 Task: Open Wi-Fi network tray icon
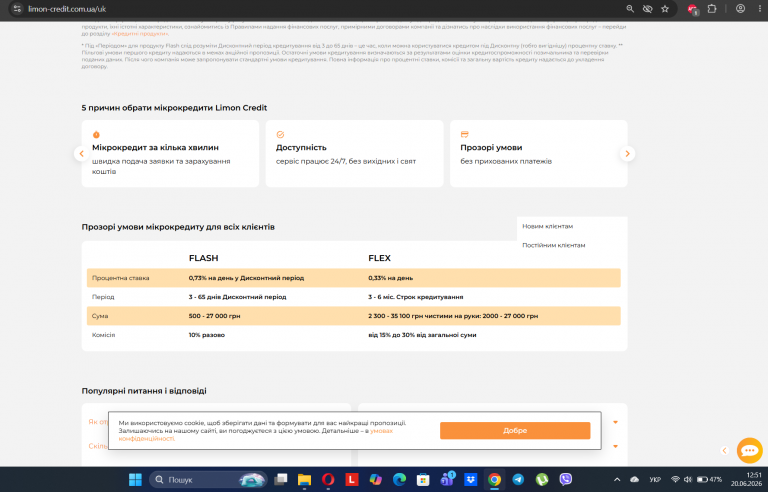point(675,479)
